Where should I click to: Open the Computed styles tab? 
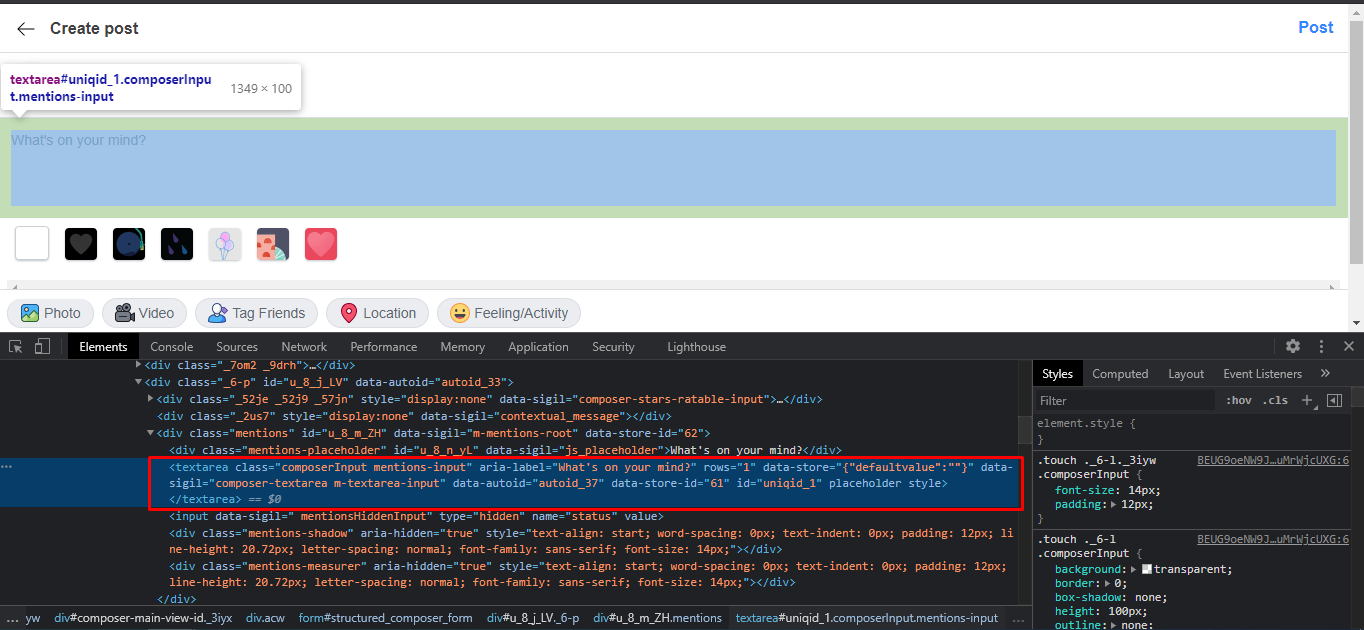(x=1120, y=374)
